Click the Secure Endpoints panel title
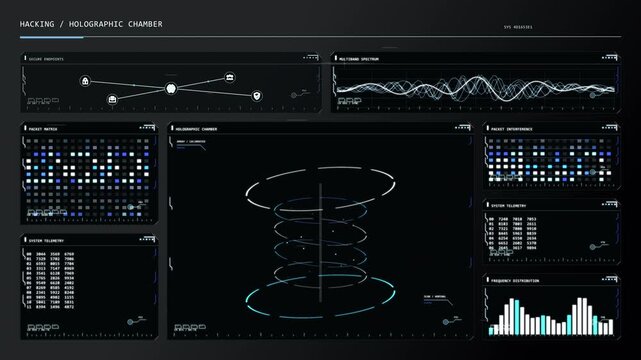Screen dimensions: 641x360 [x=46, y=59]
